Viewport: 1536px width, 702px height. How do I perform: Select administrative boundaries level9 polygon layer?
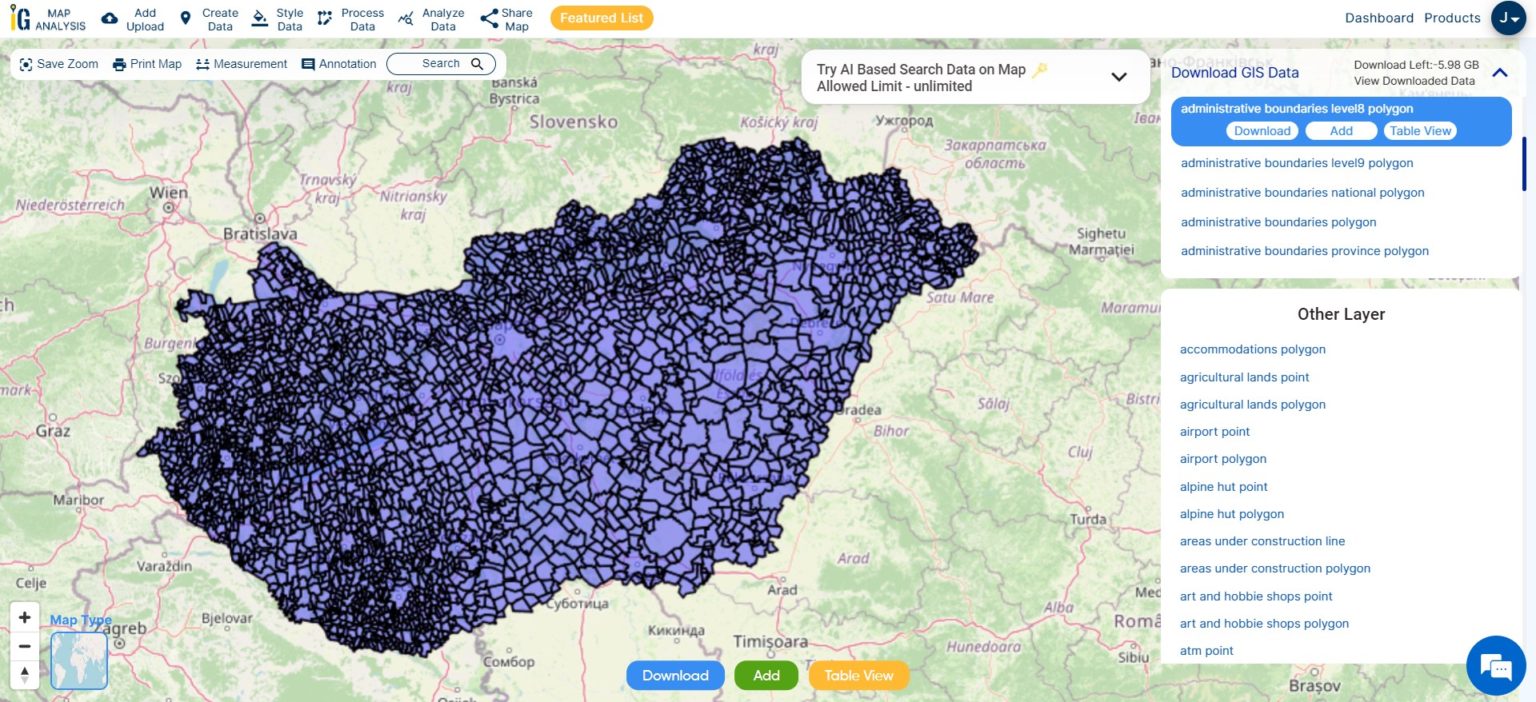tap(1296, 163)
